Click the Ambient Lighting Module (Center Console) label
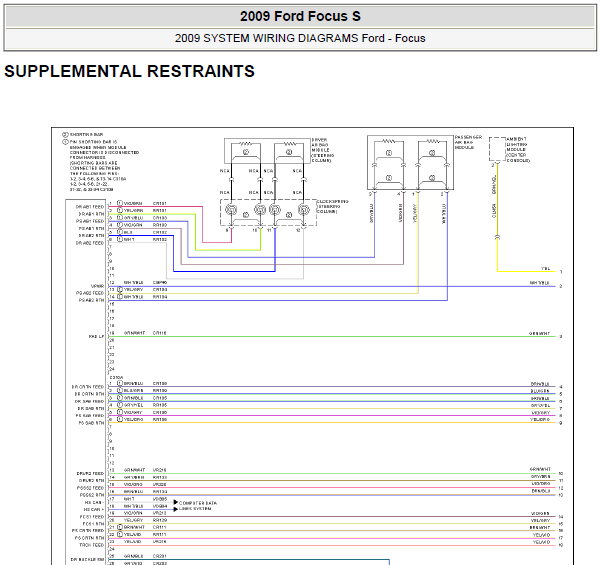Screen dimensions: 604x565 tap(518, 149)
